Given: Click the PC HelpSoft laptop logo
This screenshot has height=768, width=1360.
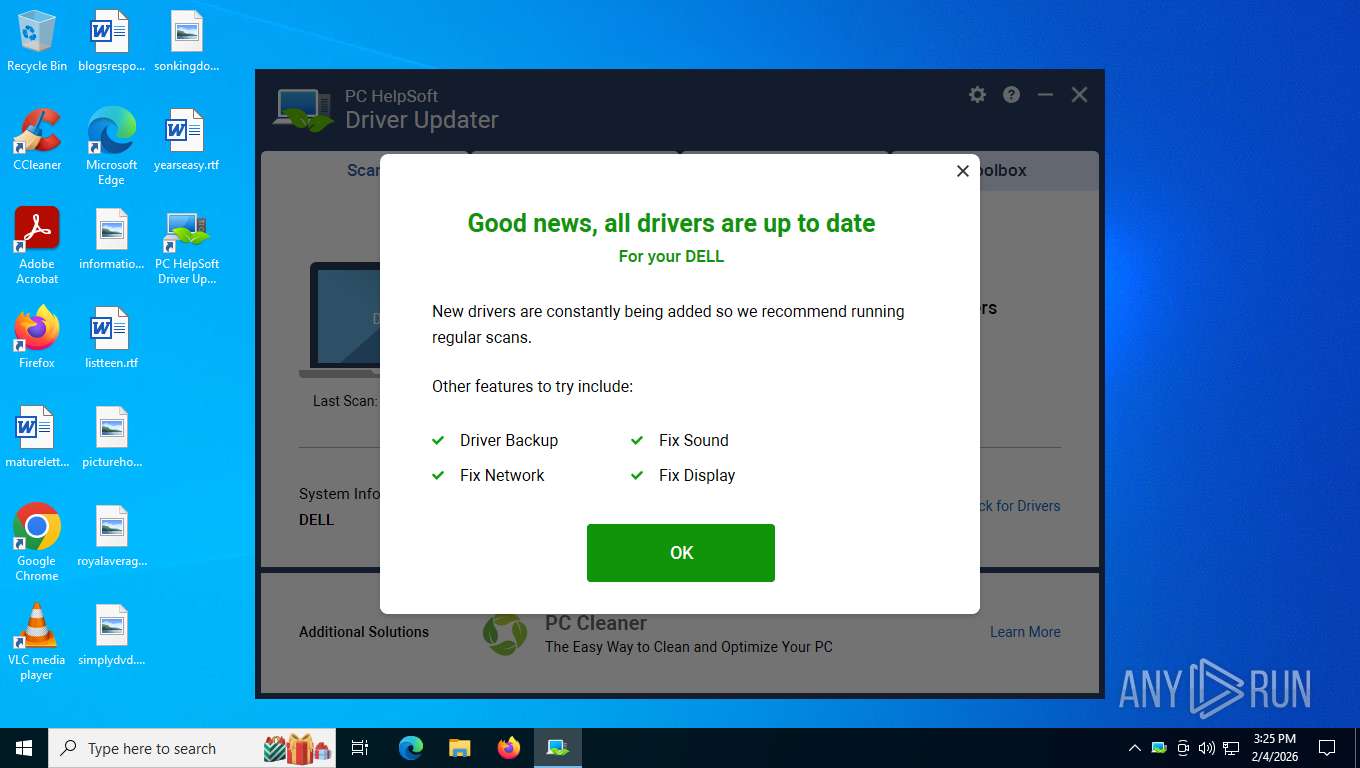Looking at the screenshot, I should click(x=303, y=110).
